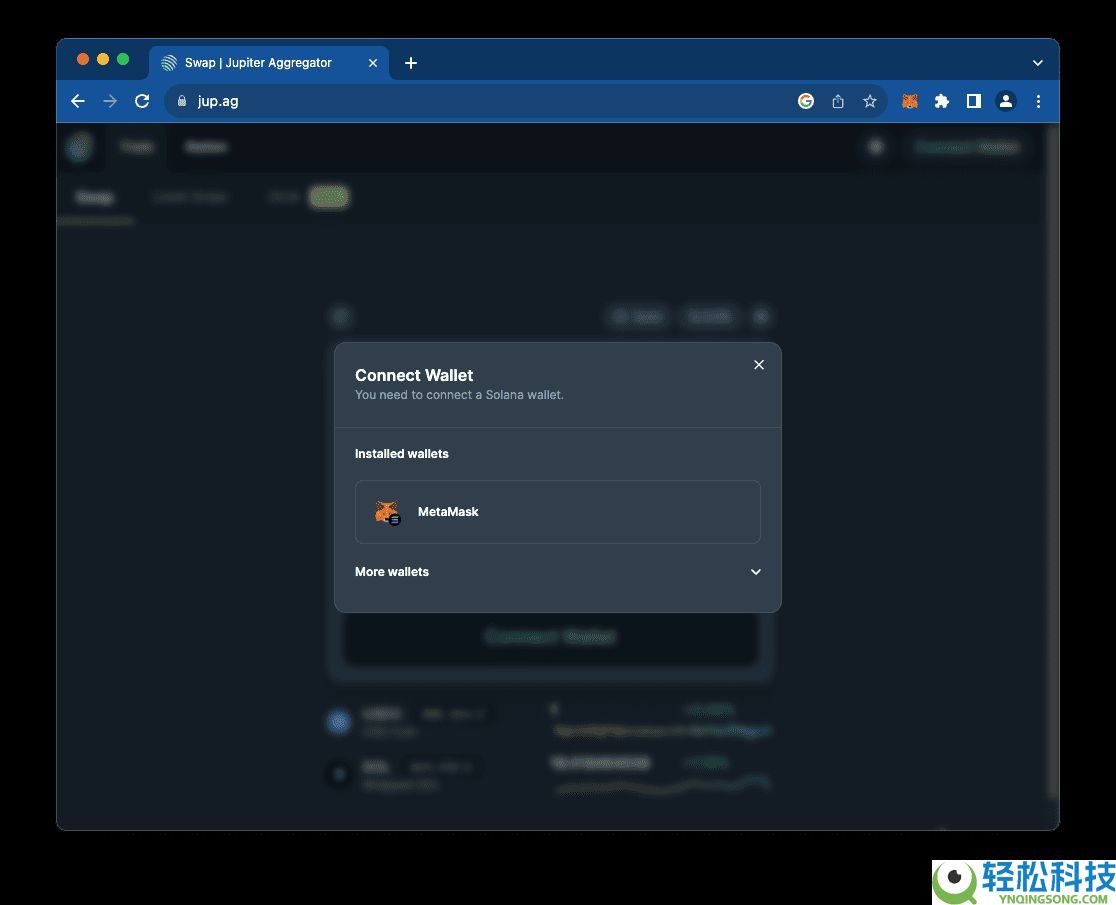Screen dimensions: 1116x905
Task: Open the Extensions puzzle icon
Action: (x=942, y=101)
